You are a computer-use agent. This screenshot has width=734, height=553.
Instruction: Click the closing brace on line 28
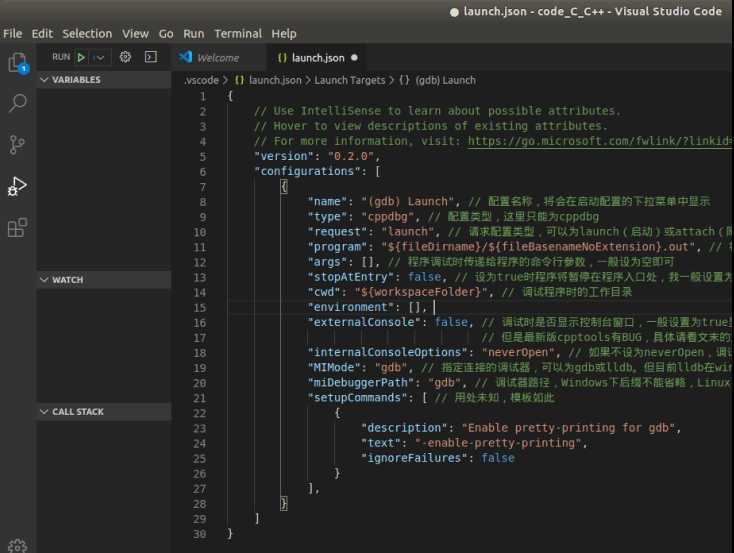[x=284, y=503]
